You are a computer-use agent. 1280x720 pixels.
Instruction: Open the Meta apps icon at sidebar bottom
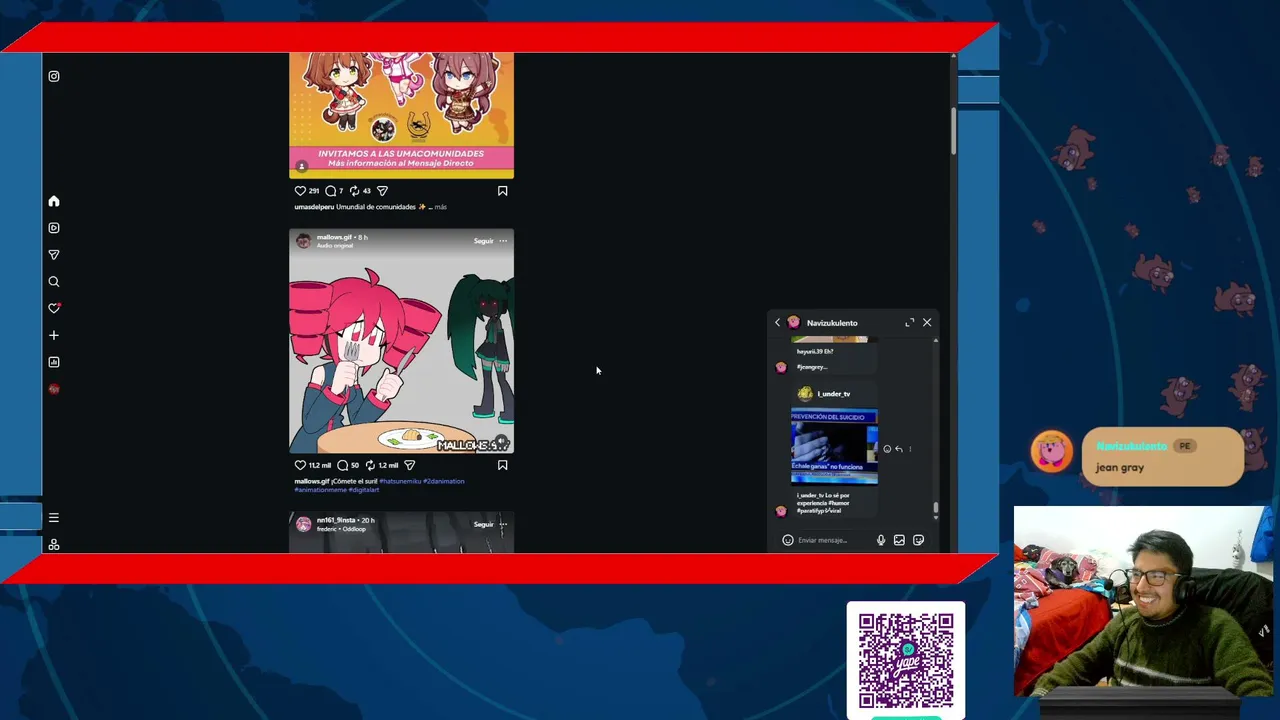[54, 544]
